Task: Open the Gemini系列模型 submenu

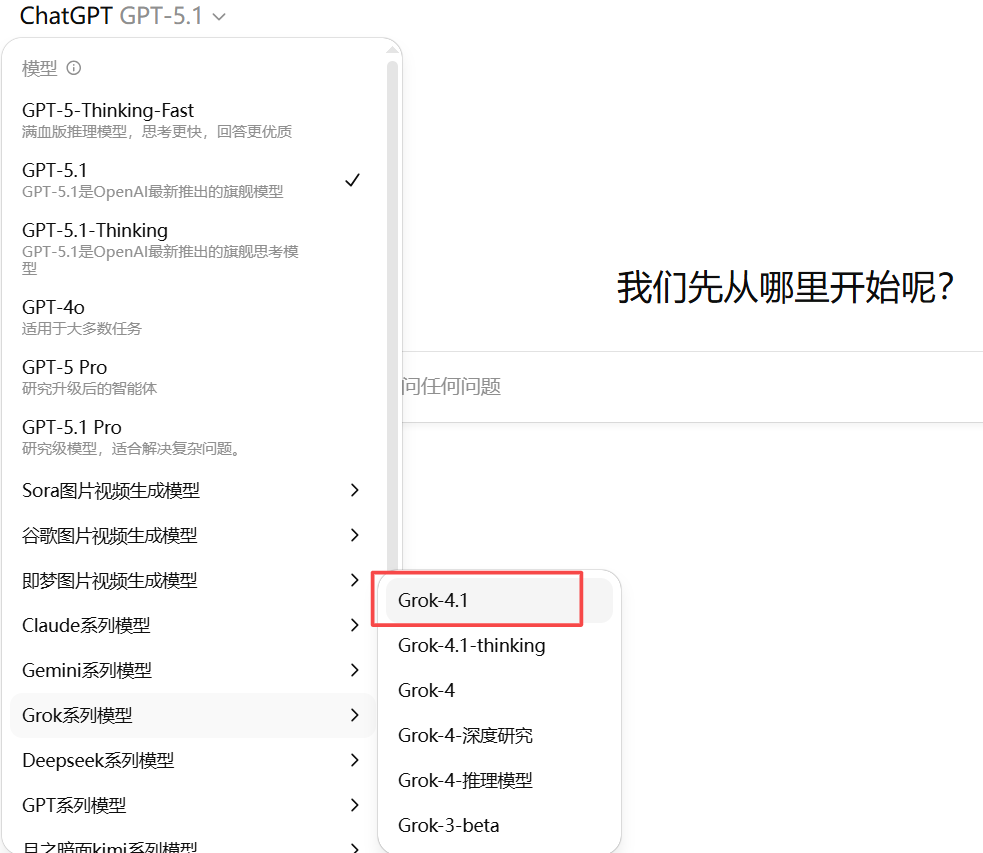Action: [x=193, y=671]
